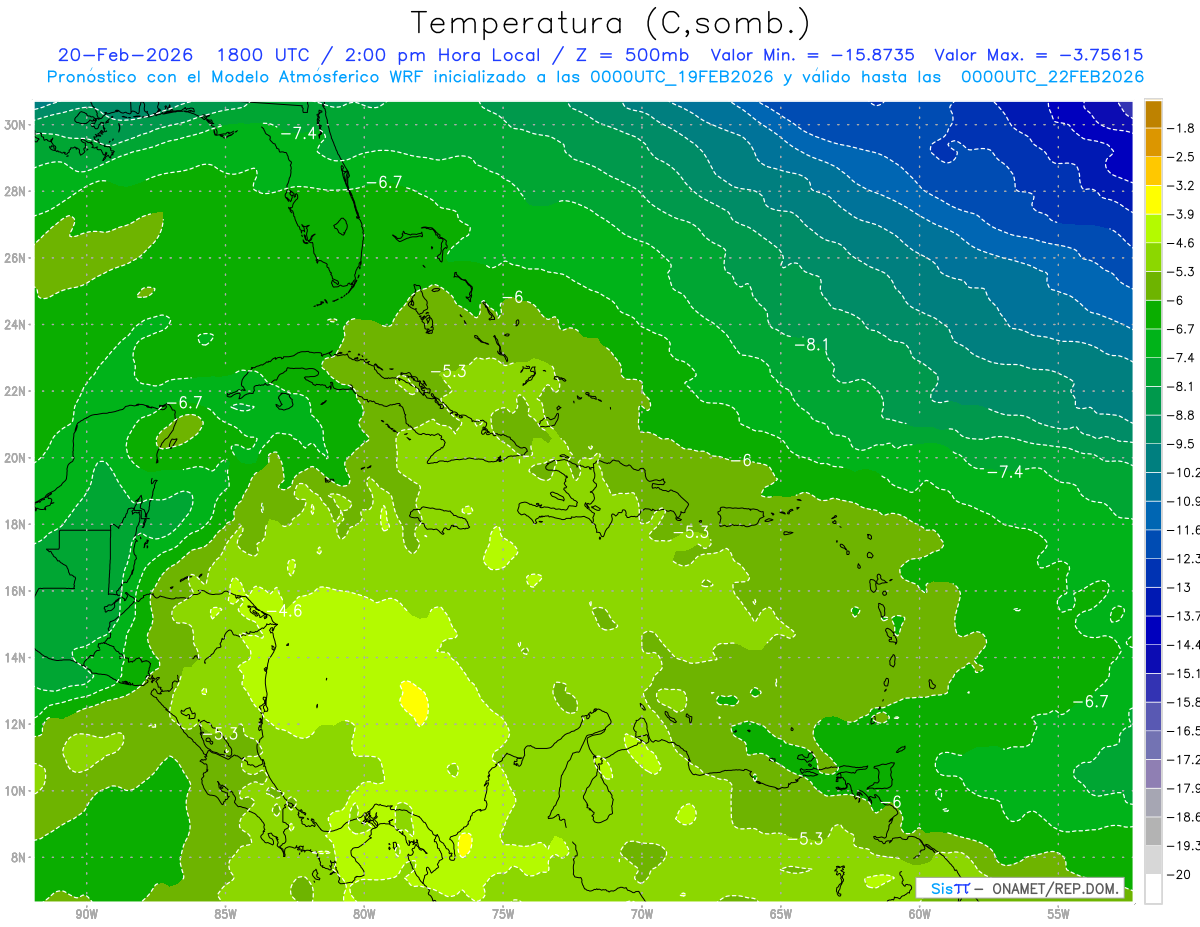Click the 14N latitude axis label

point(17,658)
